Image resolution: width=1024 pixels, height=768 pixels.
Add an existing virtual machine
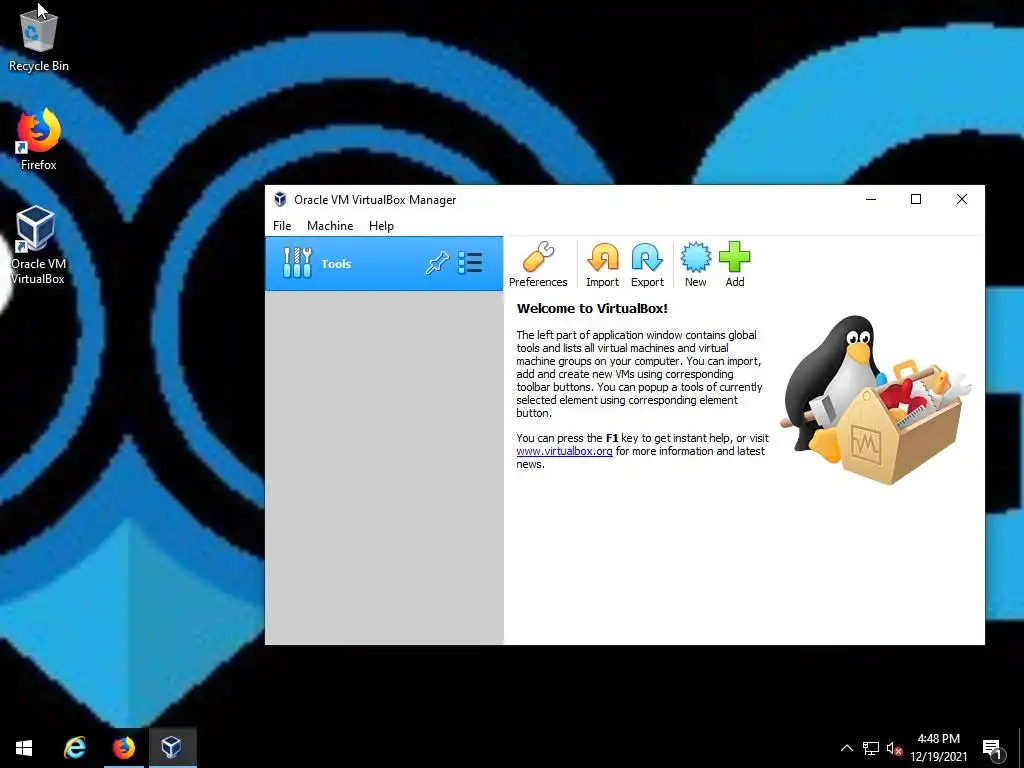(735, 264)
